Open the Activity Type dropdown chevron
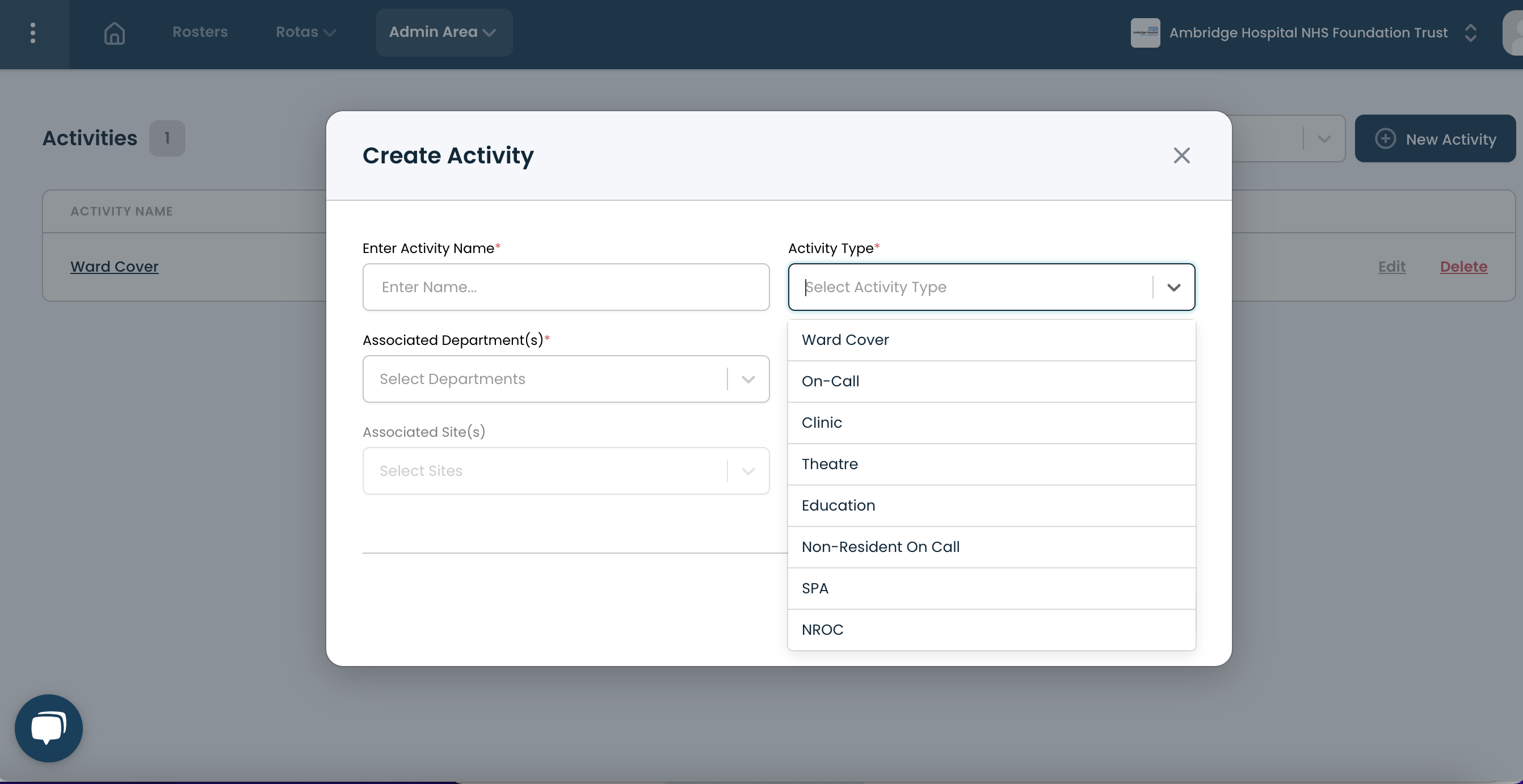 [x=1174, y=288]
